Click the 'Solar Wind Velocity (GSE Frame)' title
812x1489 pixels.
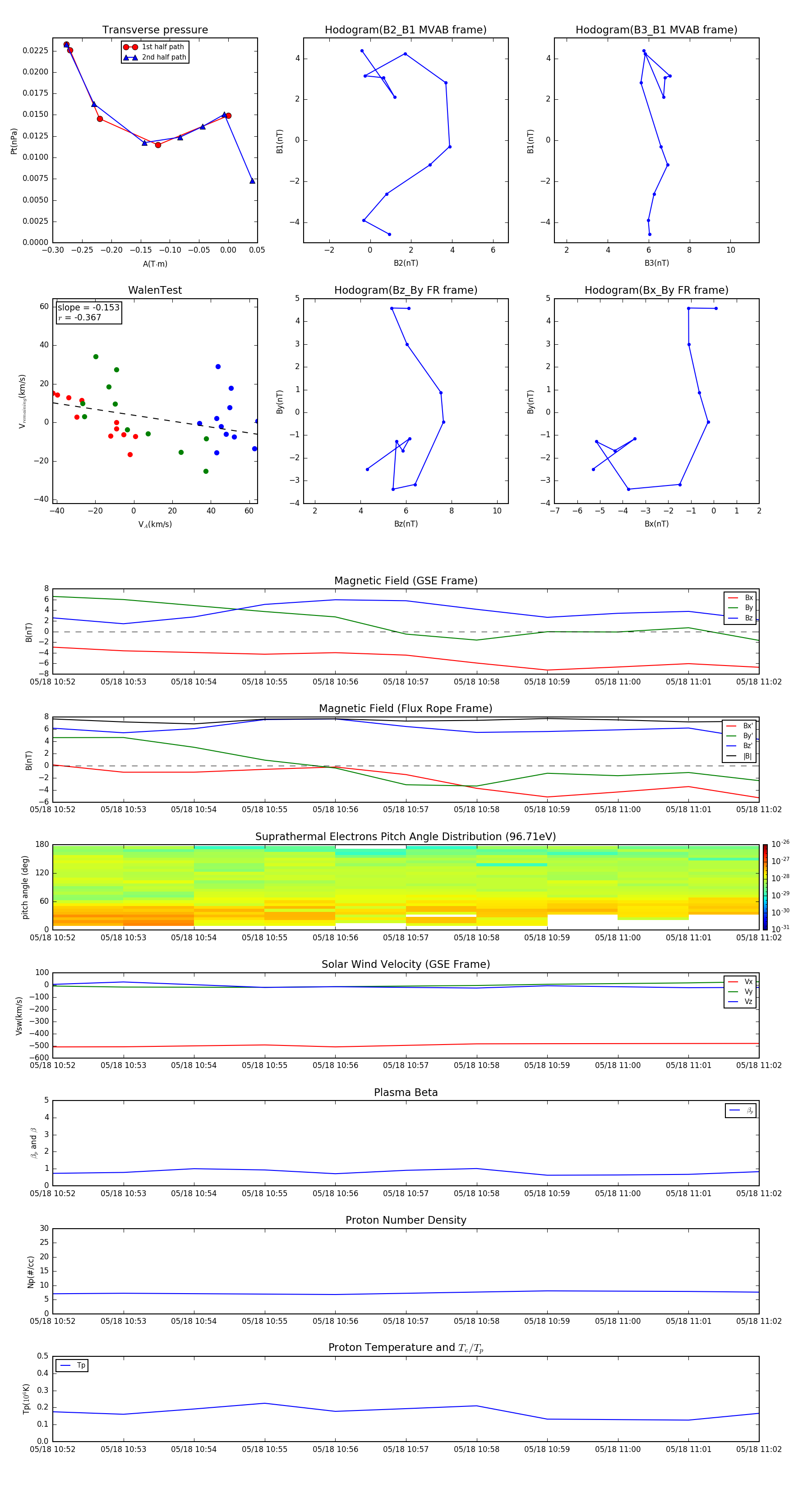coord(406,964)
